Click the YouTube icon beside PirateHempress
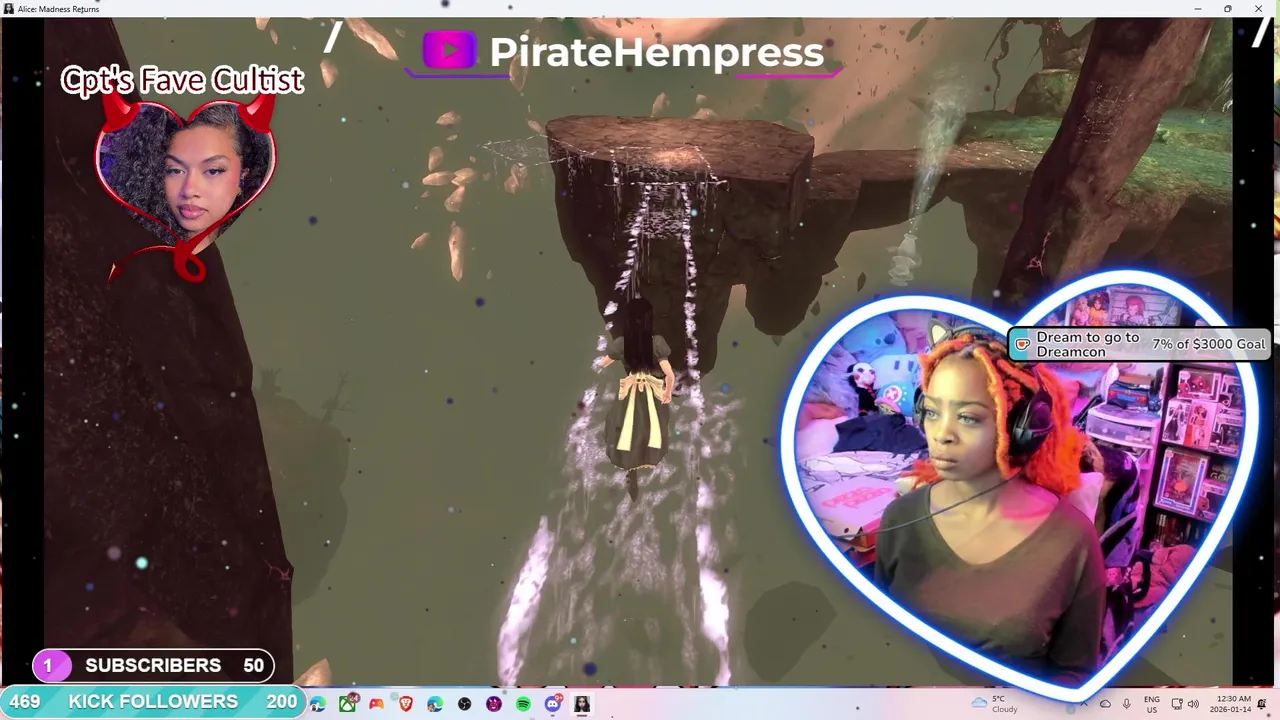The image size is (1280, 720). click(x=449, y=50)
